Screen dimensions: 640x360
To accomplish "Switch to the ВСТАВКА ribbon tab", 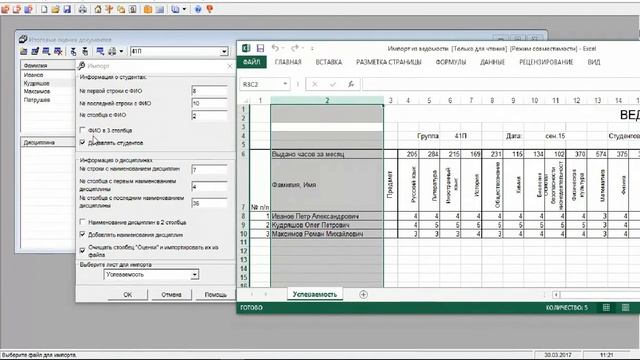I will point(329,62).
